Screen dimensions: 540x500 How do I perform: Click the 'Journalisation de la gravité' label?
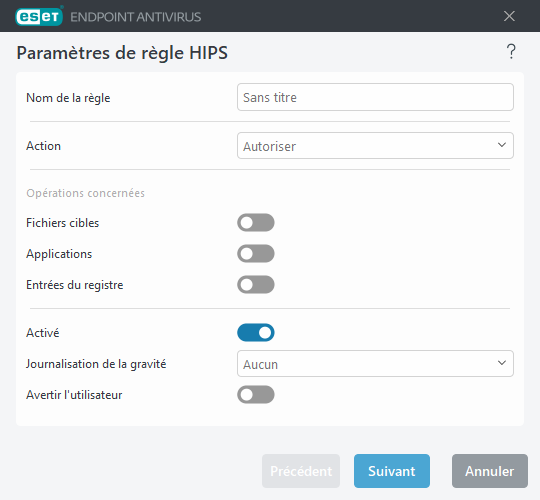pos(96,364)
